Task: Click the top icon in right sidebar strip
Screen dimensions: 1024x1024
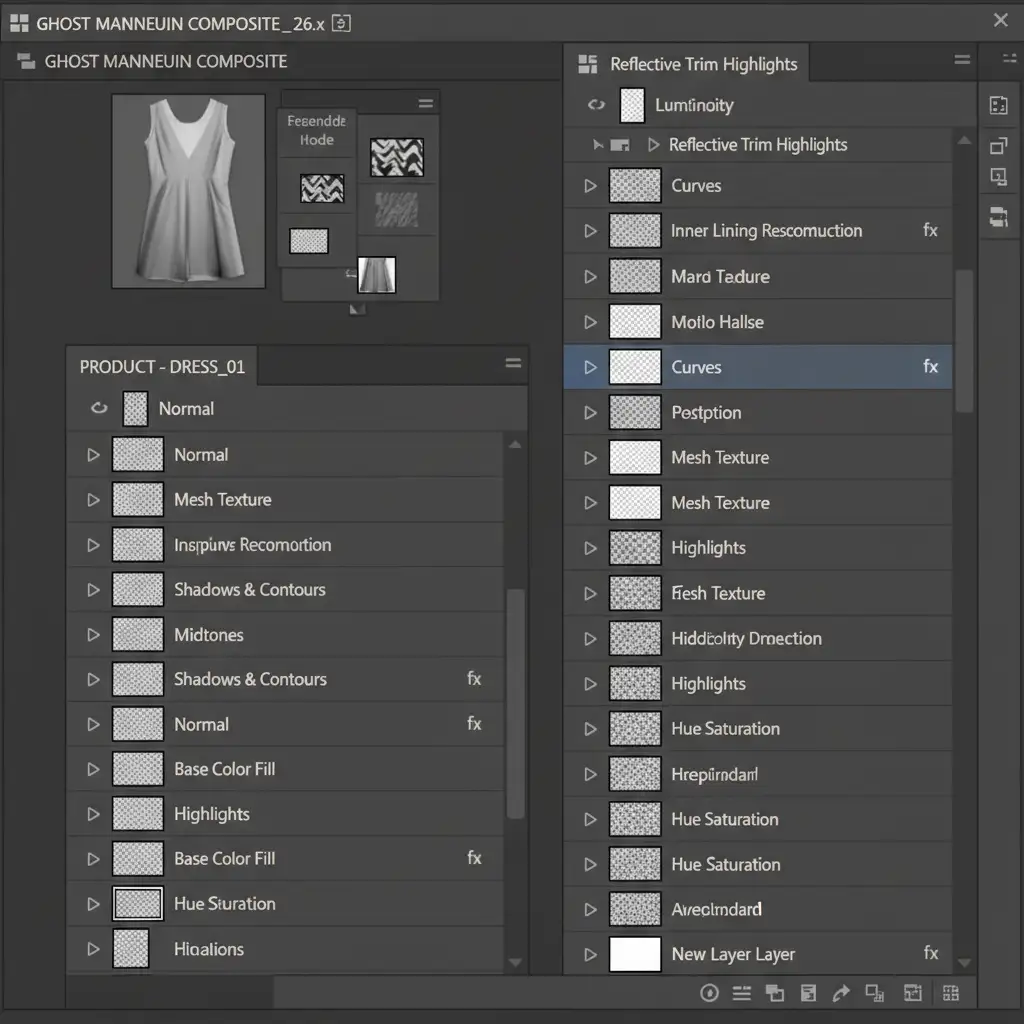Action: tap(998, 106)
